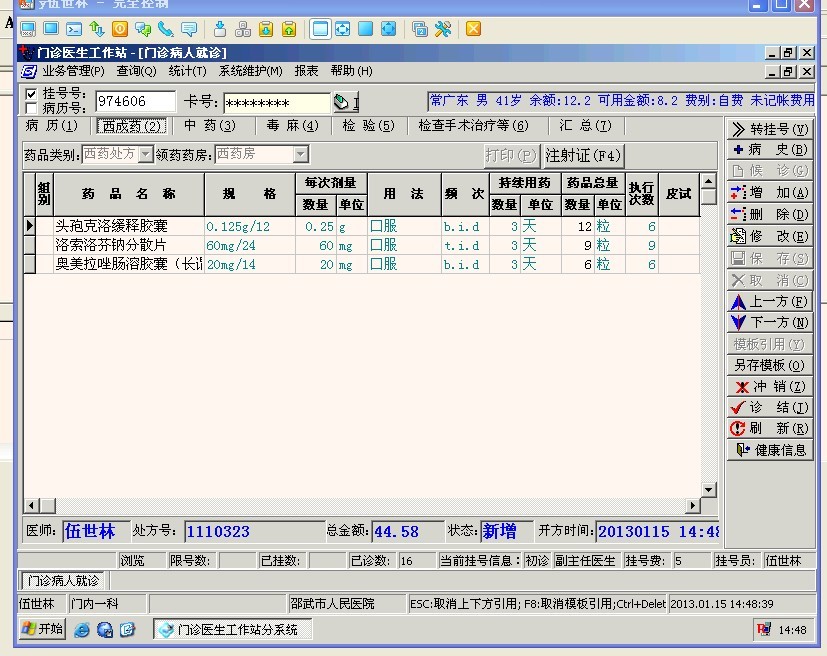Viewport: 827px width, 656px height.
Task: Open the 报表 menu
Action: (x=306, y=71)
